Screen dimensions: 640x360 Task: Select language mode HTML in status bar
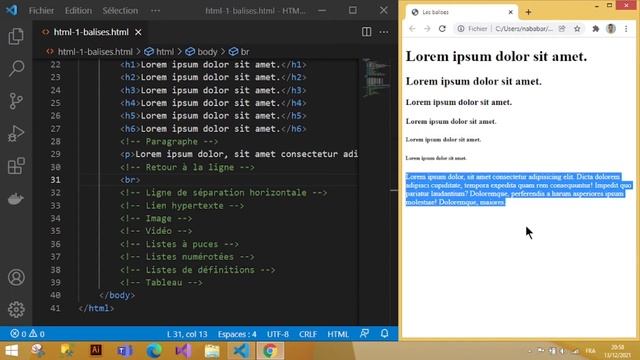[338, 334]
